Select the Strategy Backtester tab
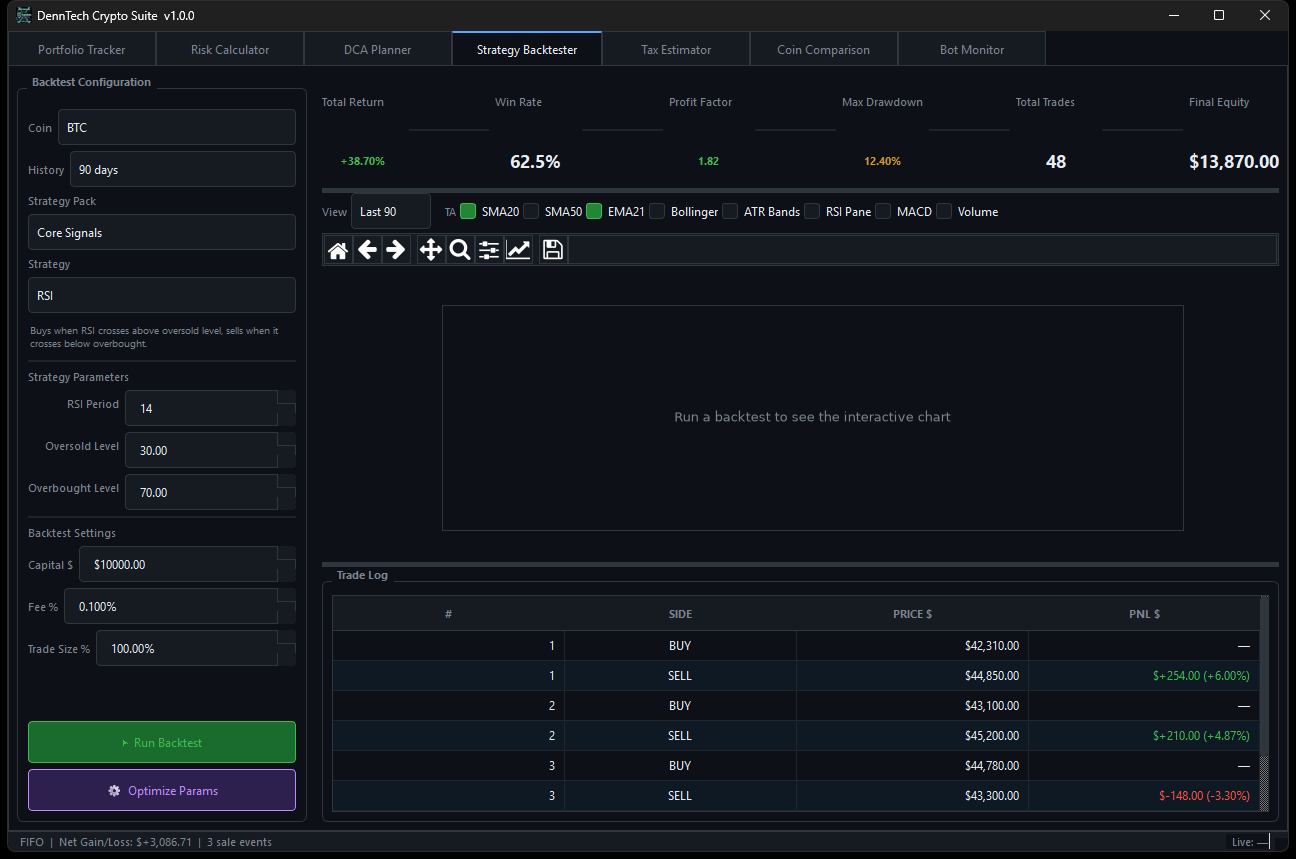Image resolution: width=1296 pixels, height=859 pixels. coord(527,49)
